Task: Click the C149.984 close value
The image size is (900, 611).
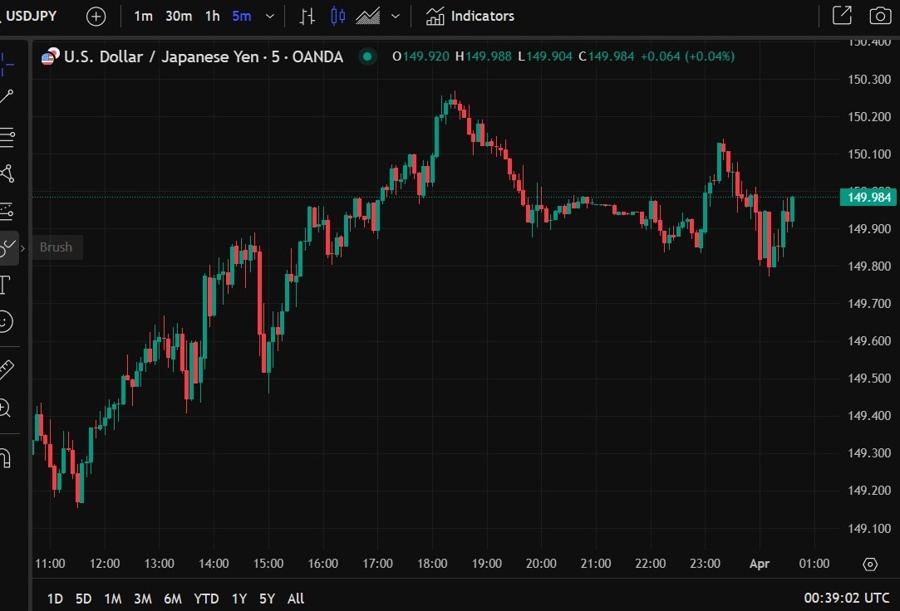Action: point(606,56)
